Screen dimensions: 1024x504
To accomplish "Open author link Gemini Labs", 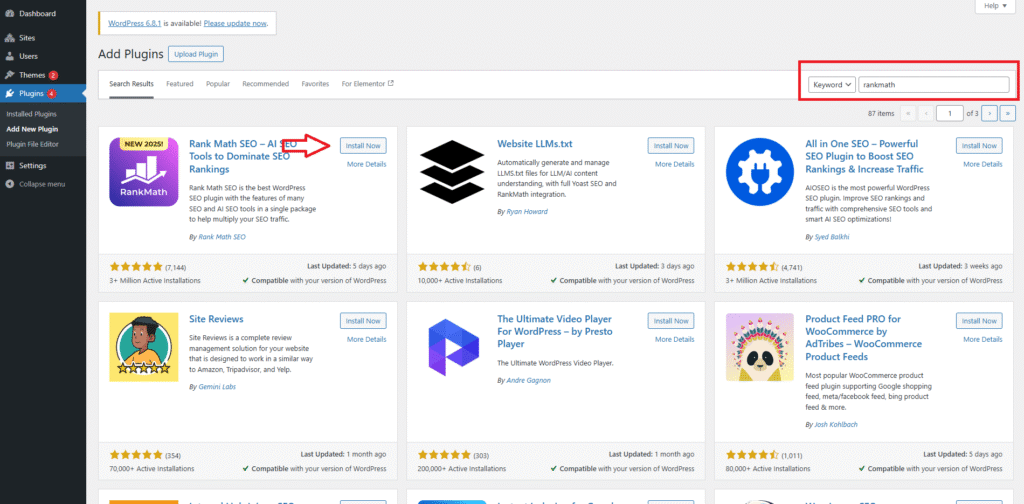I will [x=217, y=386].
